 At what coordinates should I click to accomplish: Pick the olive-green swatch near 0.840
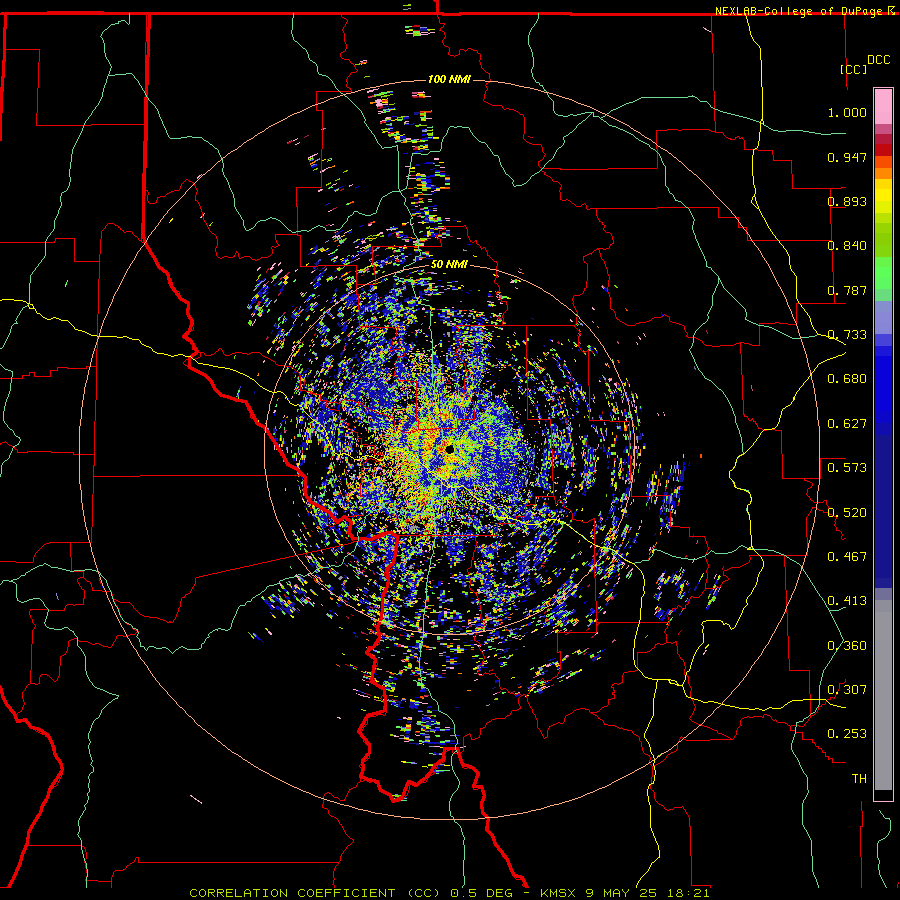click(x=883, y=240)
